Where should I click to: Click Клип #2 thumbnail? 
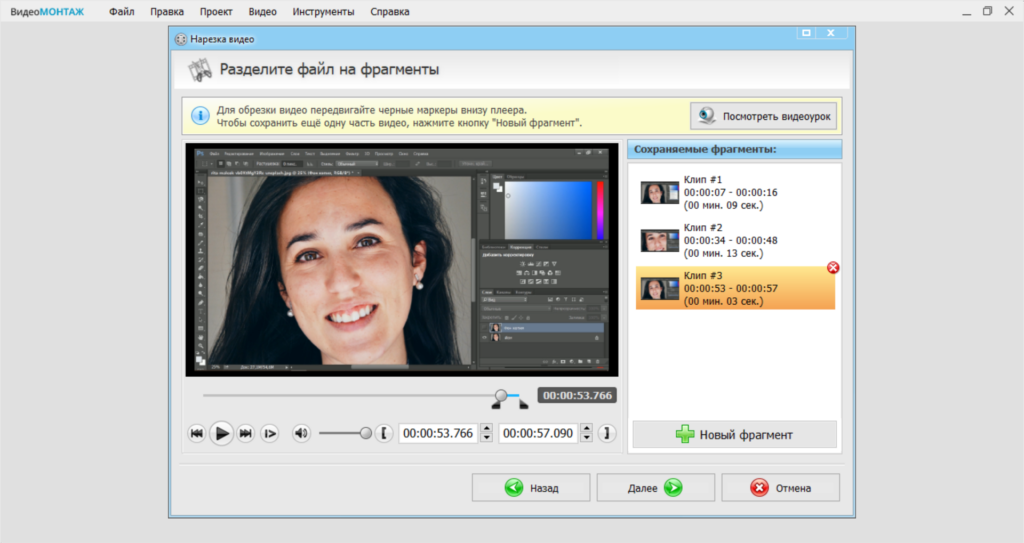click(660, 240)
